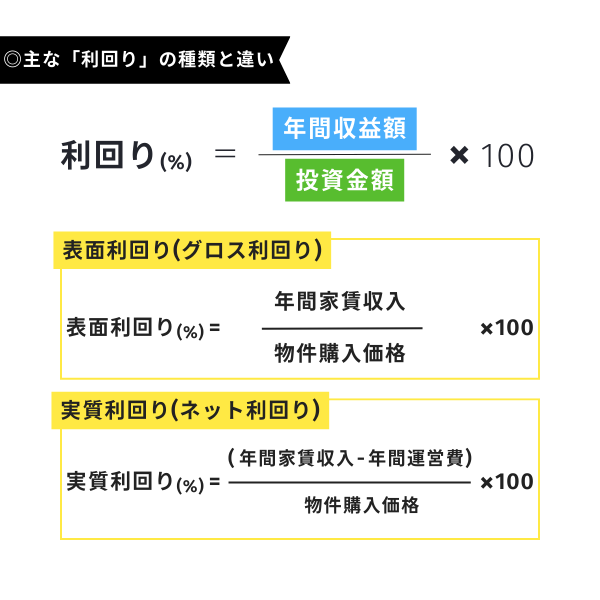This screenshot has height=600, width=600.
Task: Select the yellow 表面利回り(グロス利回り) label
Action: [192, 250]
